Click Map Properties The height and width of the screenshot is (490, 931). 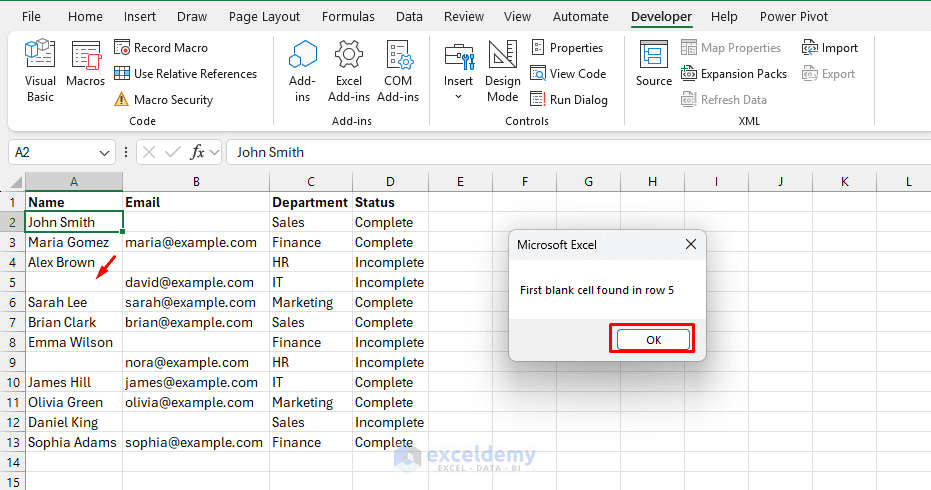731,48
